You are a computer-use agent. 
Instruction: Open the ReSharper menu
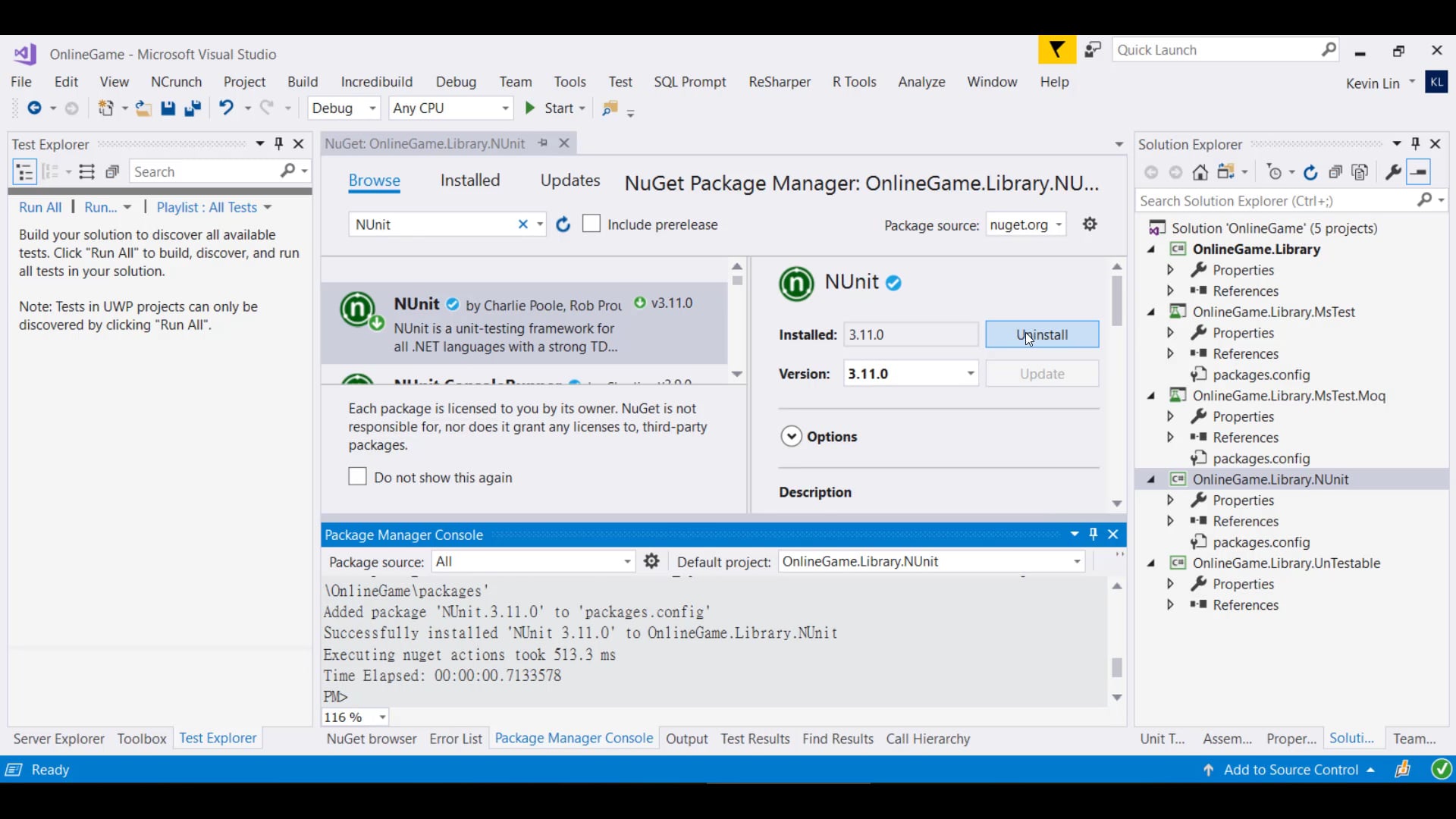pyautogui.click(x=779, y=82)
